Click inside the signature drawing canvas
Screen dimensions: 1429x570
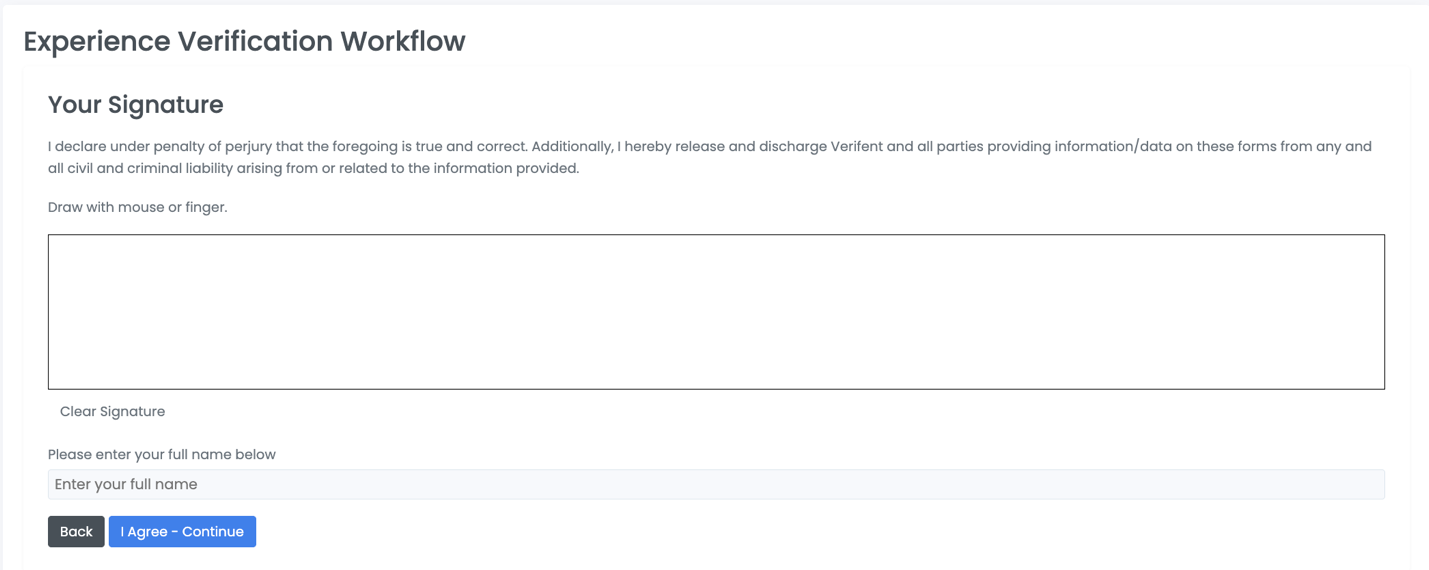[716, 312]
